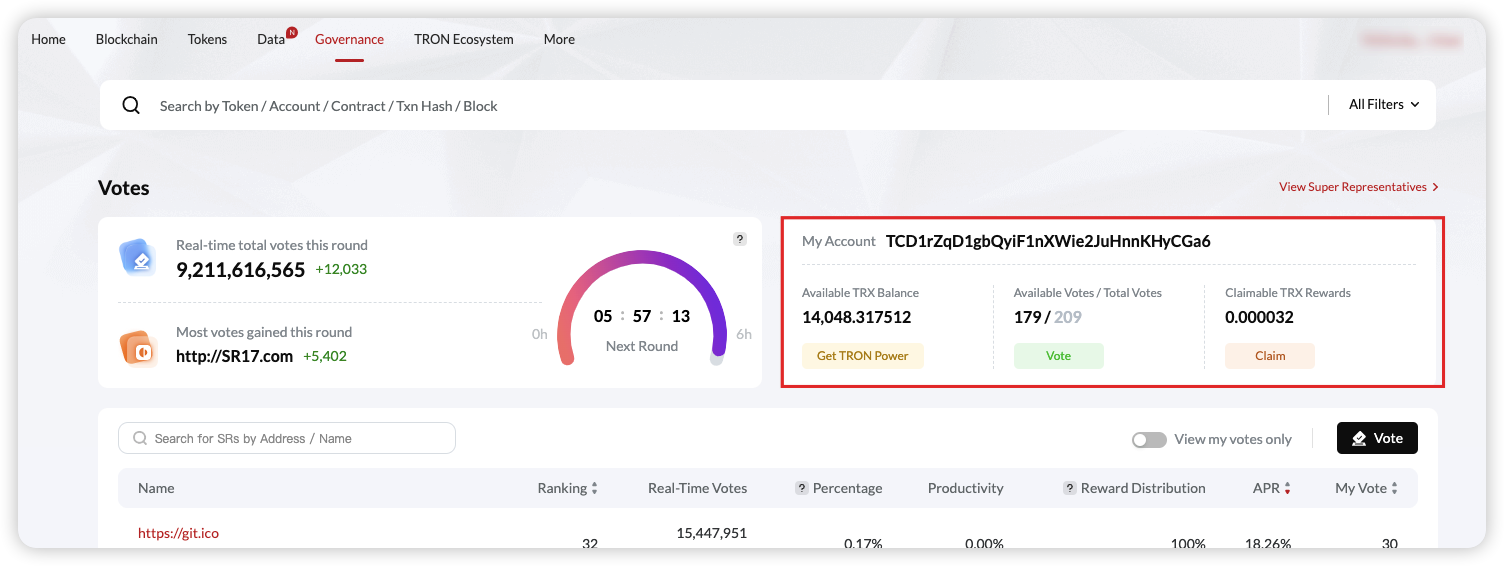Click the http://SR17.com link

[x=235, y=355]
